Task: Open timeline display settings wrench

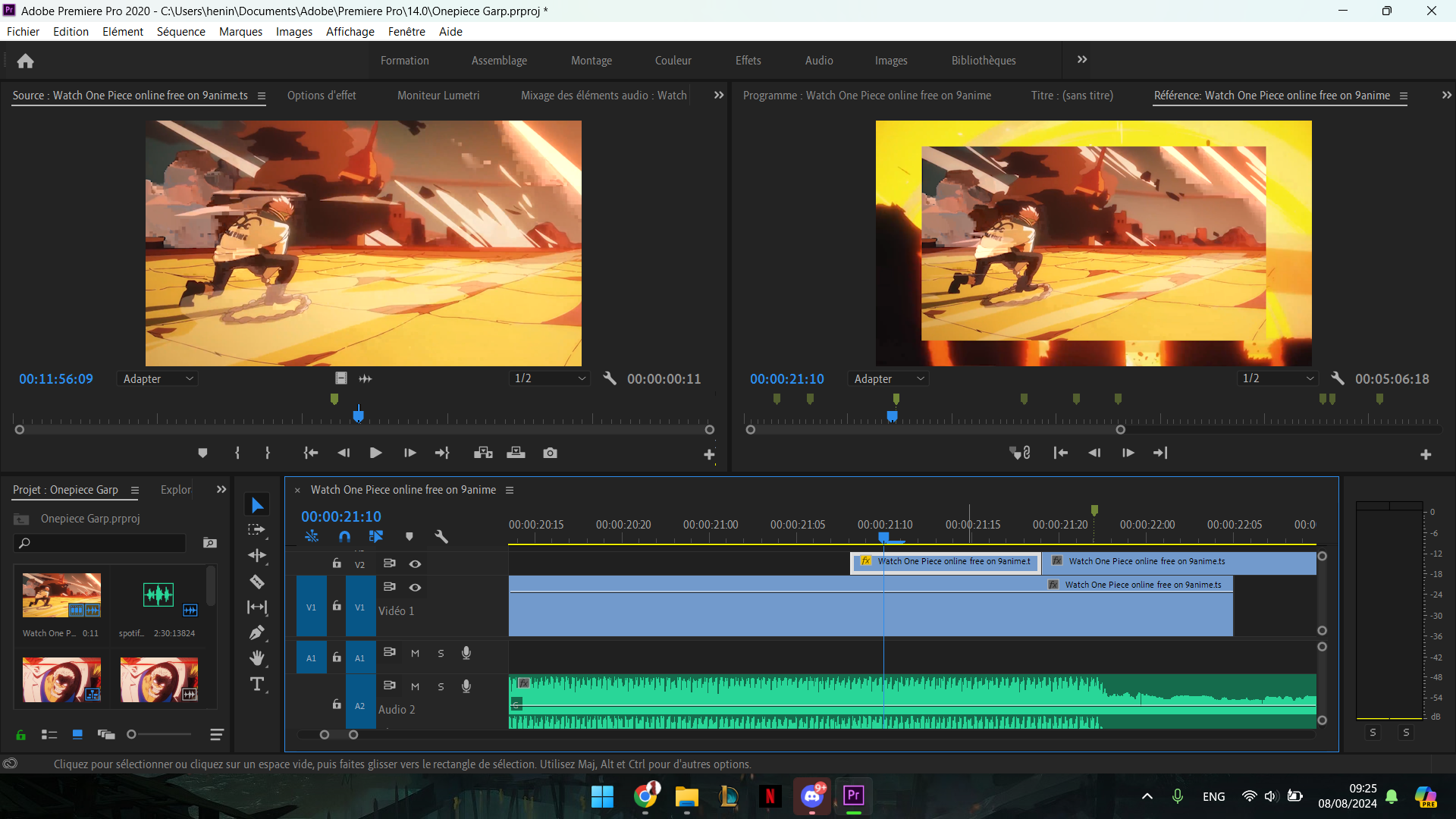Action: pyautogui.click(x=441, y=536)
